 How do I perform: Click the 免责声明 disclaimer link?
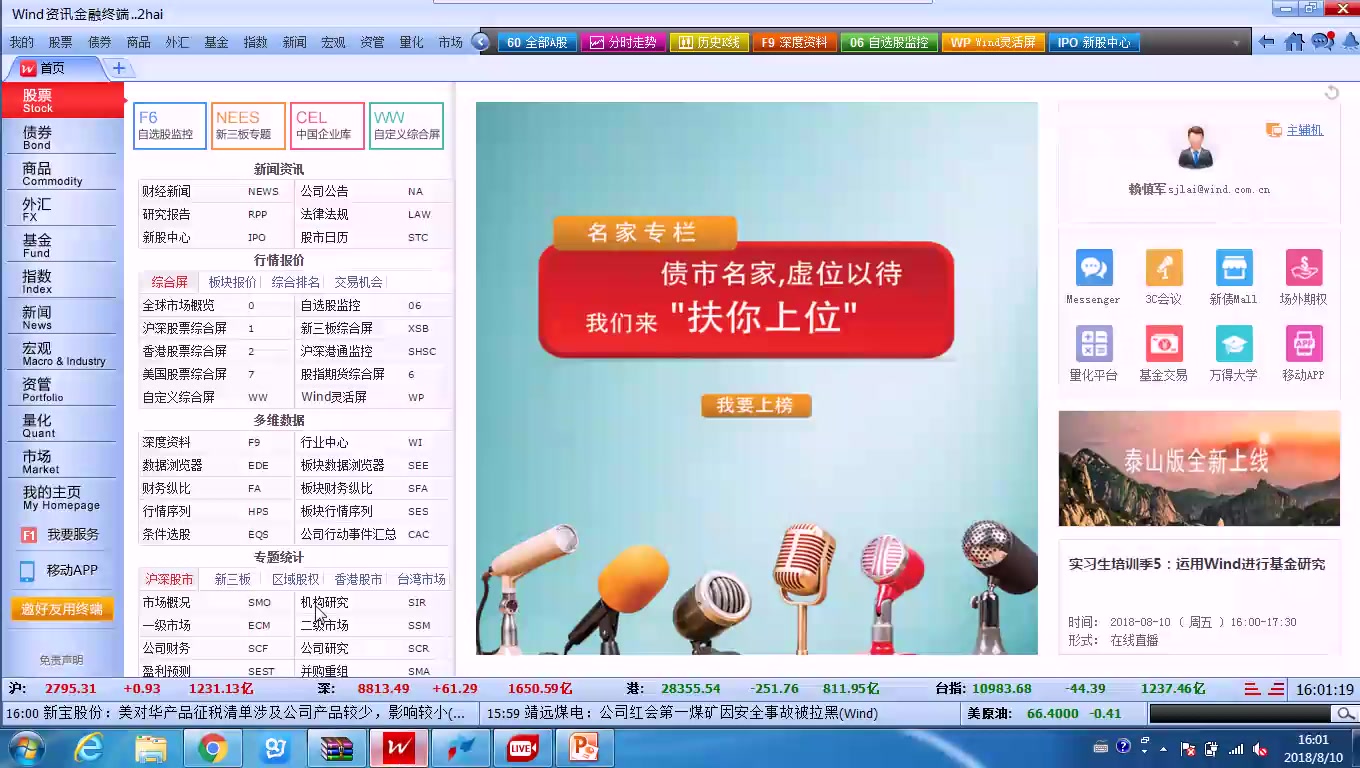click(x=61, y=660)
